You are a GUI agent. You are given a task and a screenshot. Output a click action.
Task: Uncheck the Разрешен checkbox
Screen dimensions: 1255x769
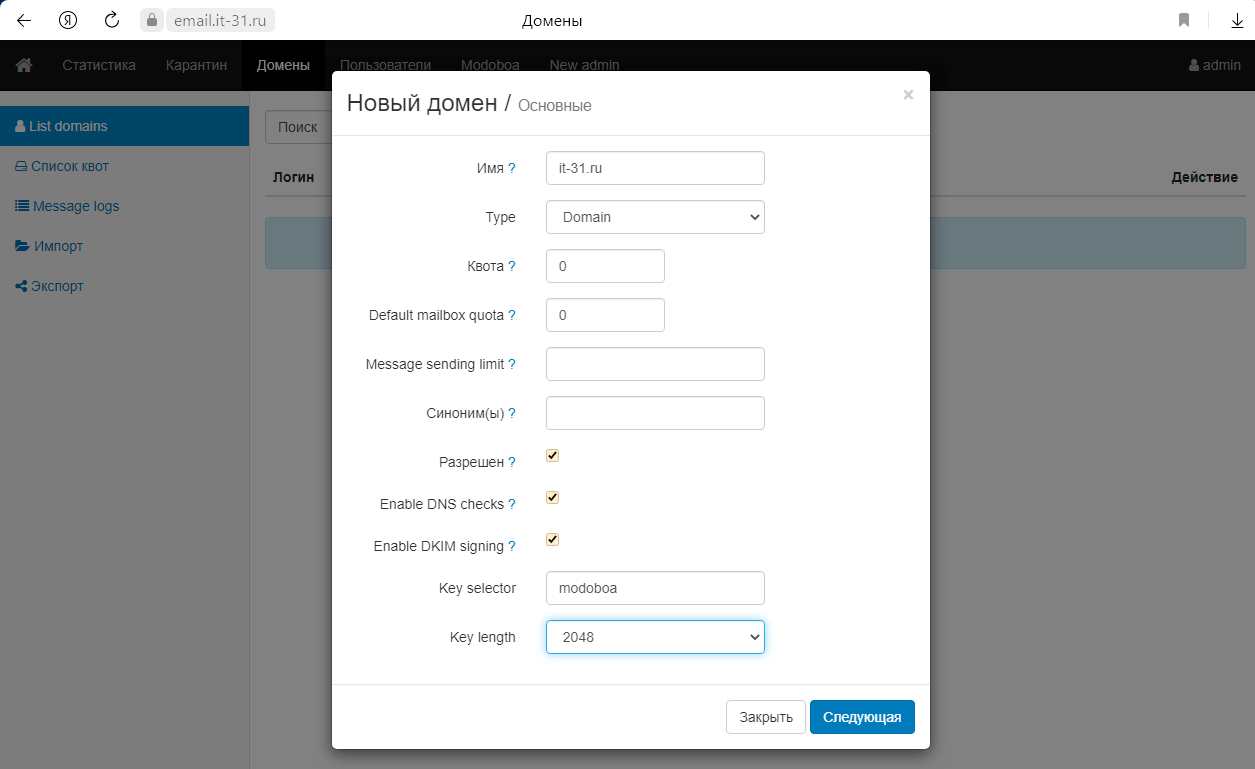[552, 456]
